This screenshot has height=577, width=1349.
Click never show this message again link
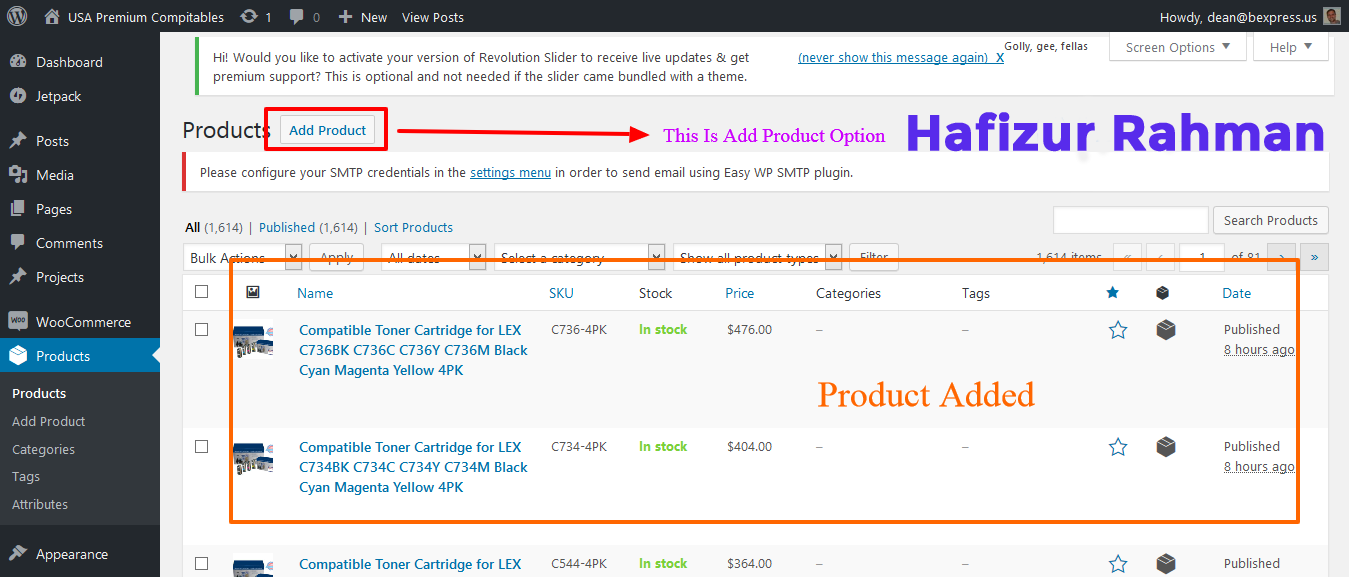tap(901, 57)
